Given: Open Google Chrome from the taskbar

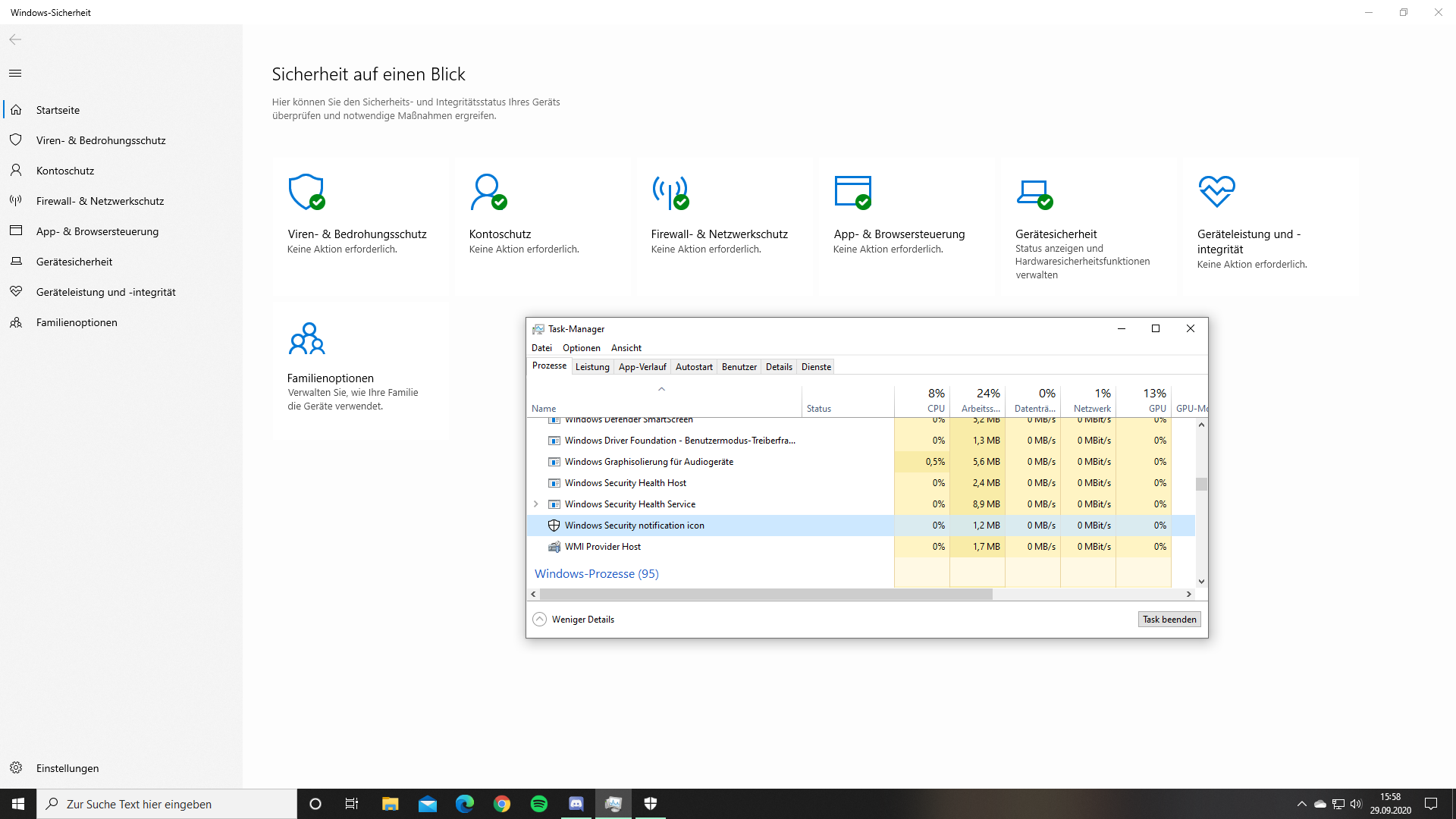Looking at the screenshot, I should pyautogui.click(x=502, y=804).
